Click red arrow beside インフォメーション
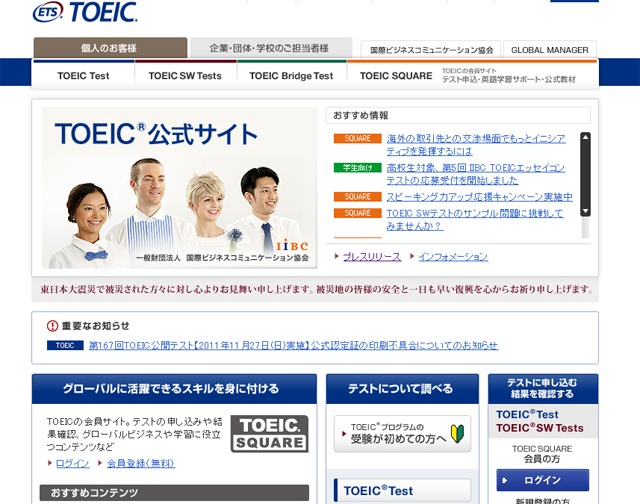Viewport: 640px width, 504px height. 412,256
